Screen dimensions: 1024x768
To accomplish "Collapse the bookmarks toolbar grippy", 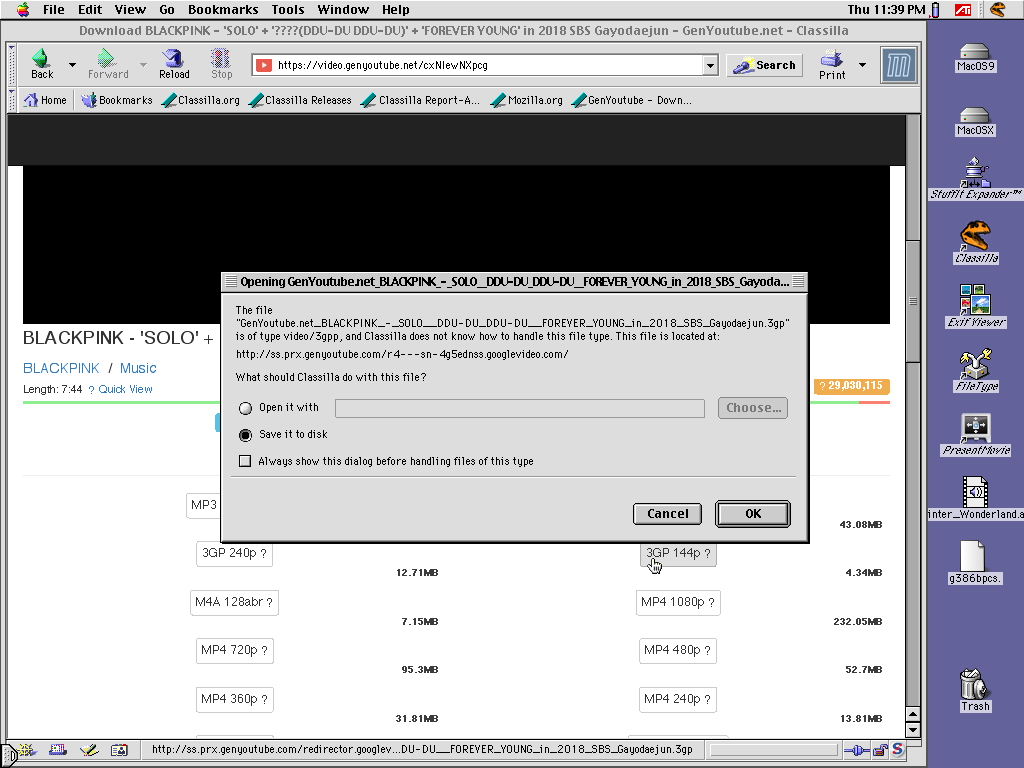I will tap(11, 100).
